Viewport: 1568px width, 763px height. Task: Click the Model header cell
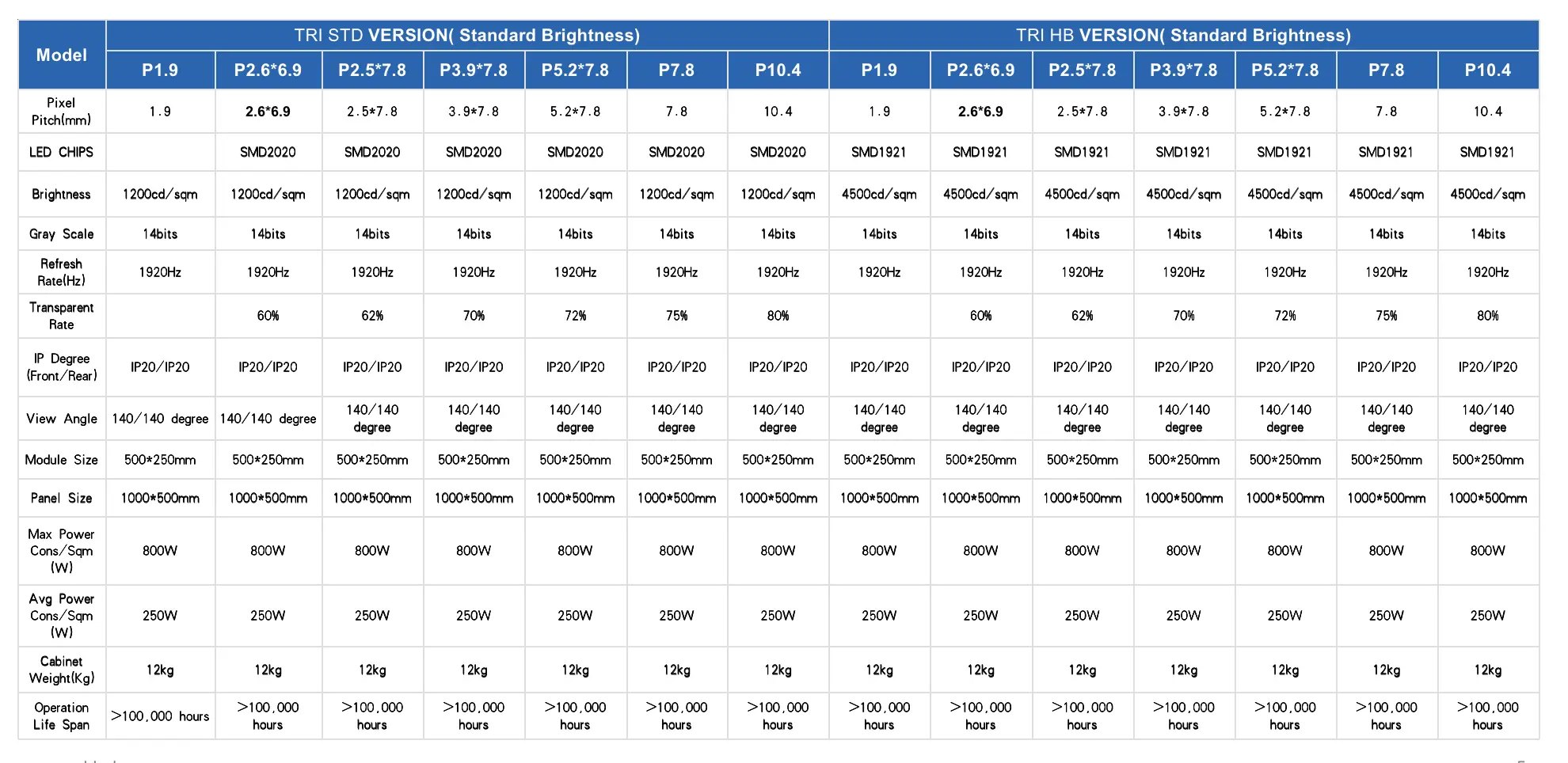tap(62, 55)
